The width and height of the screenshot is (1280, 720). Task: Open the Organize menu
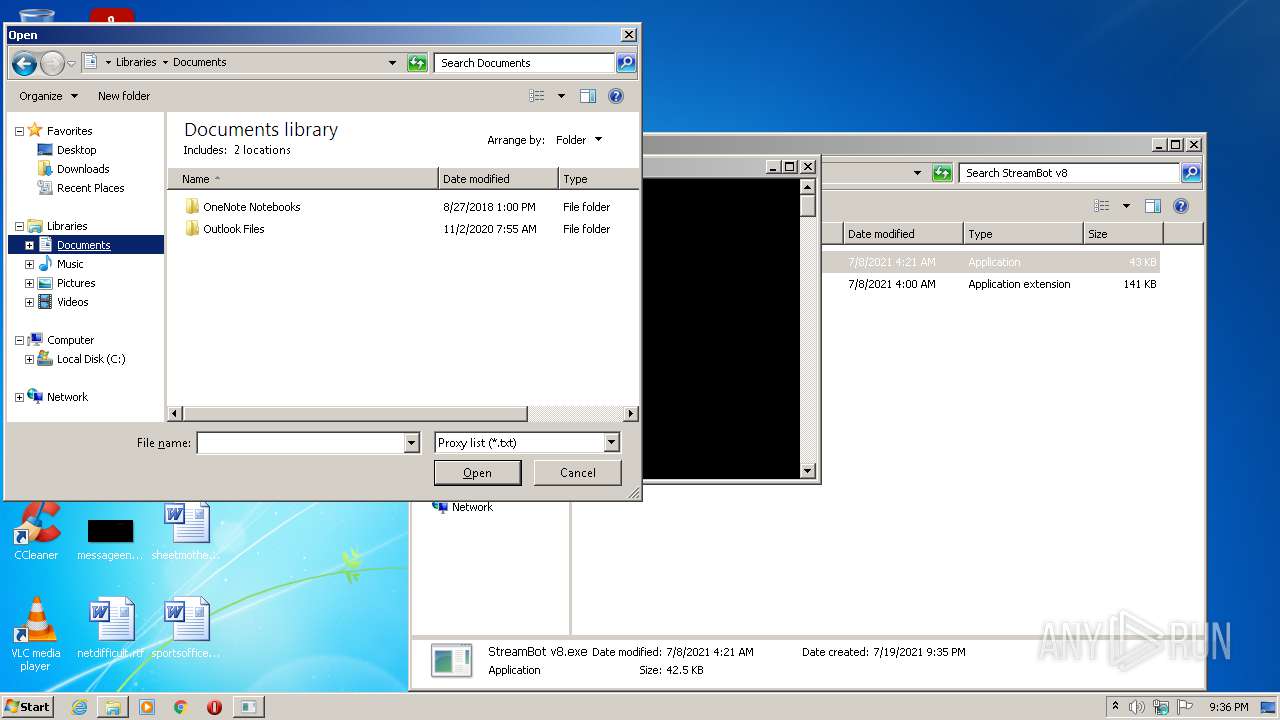[48, 96]
